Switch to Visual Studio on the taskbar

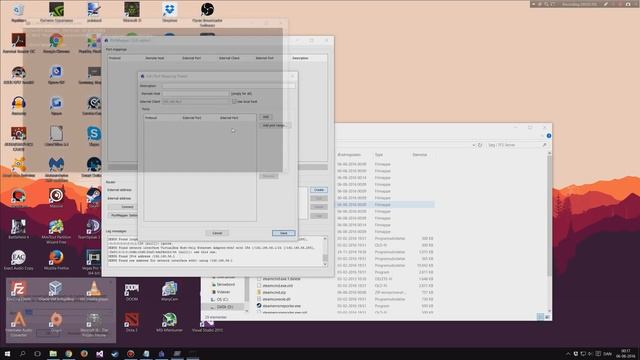(x=100, y=353)
